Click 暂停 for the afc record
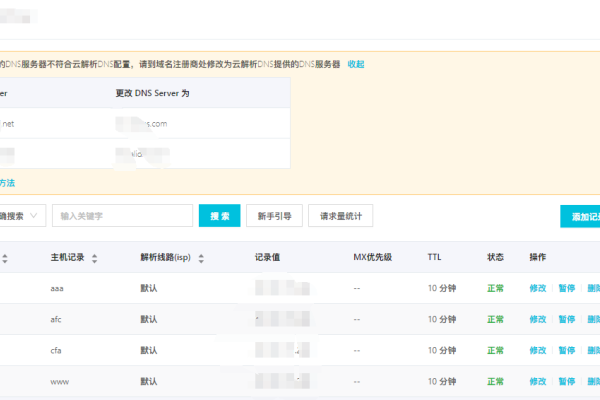The height and width of the screenshot is (400, 600). (567, 319)
